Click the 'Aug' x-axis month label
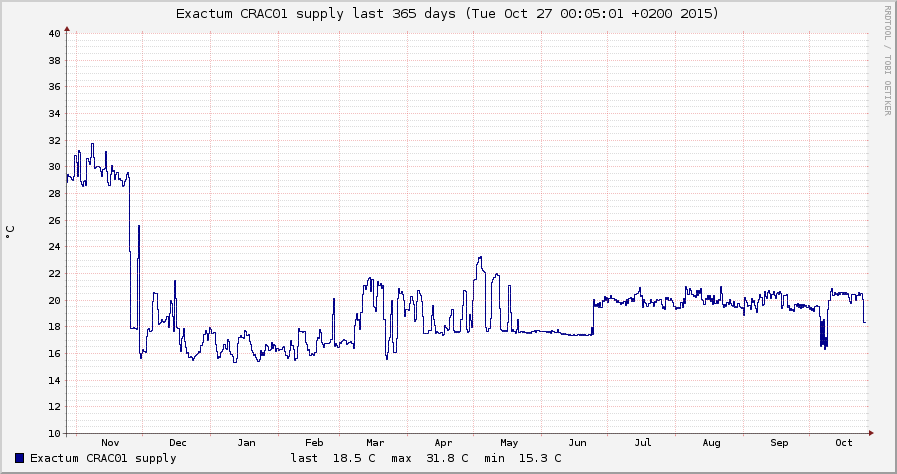Image resolution: width=897 pixels, height=474 pixels. [x=711, y=443]
